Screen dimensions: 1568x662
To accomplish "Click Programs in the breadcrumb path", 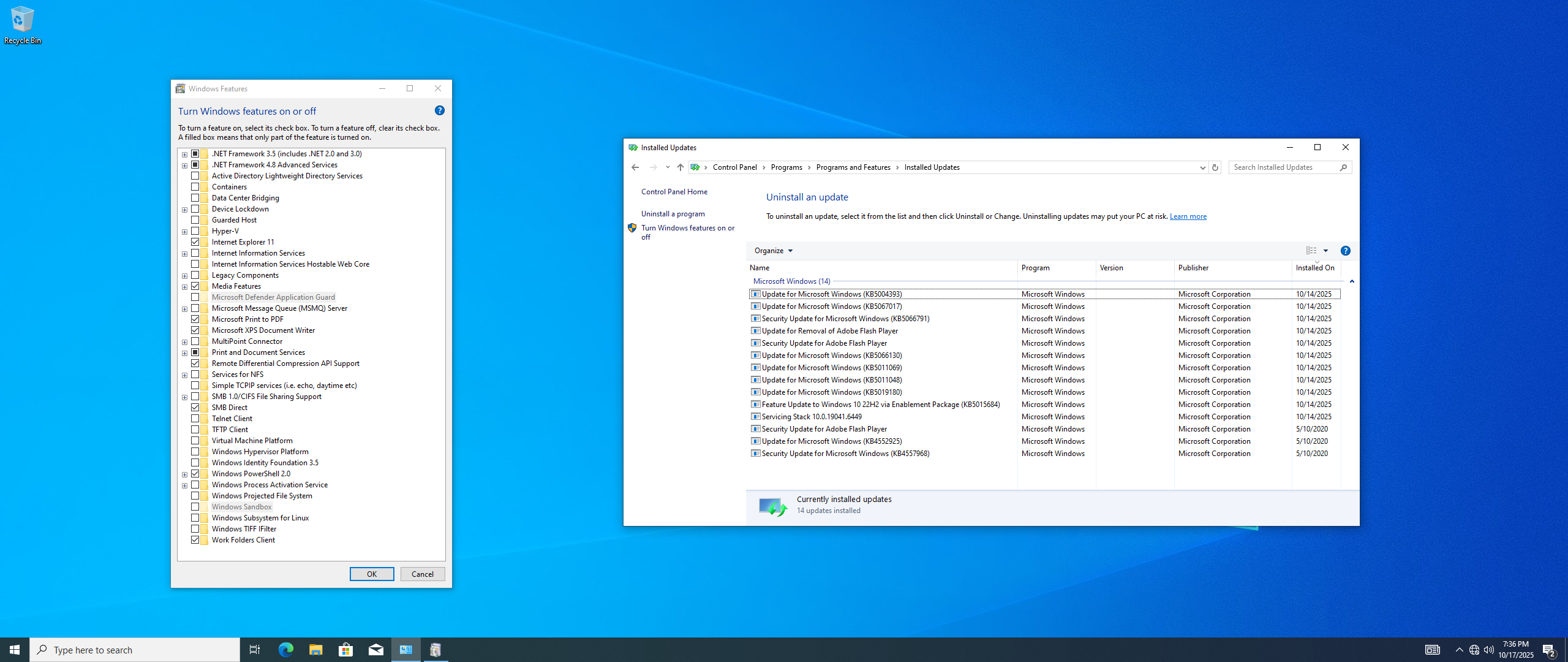I will pyautogui.click(x=786, y=167).
